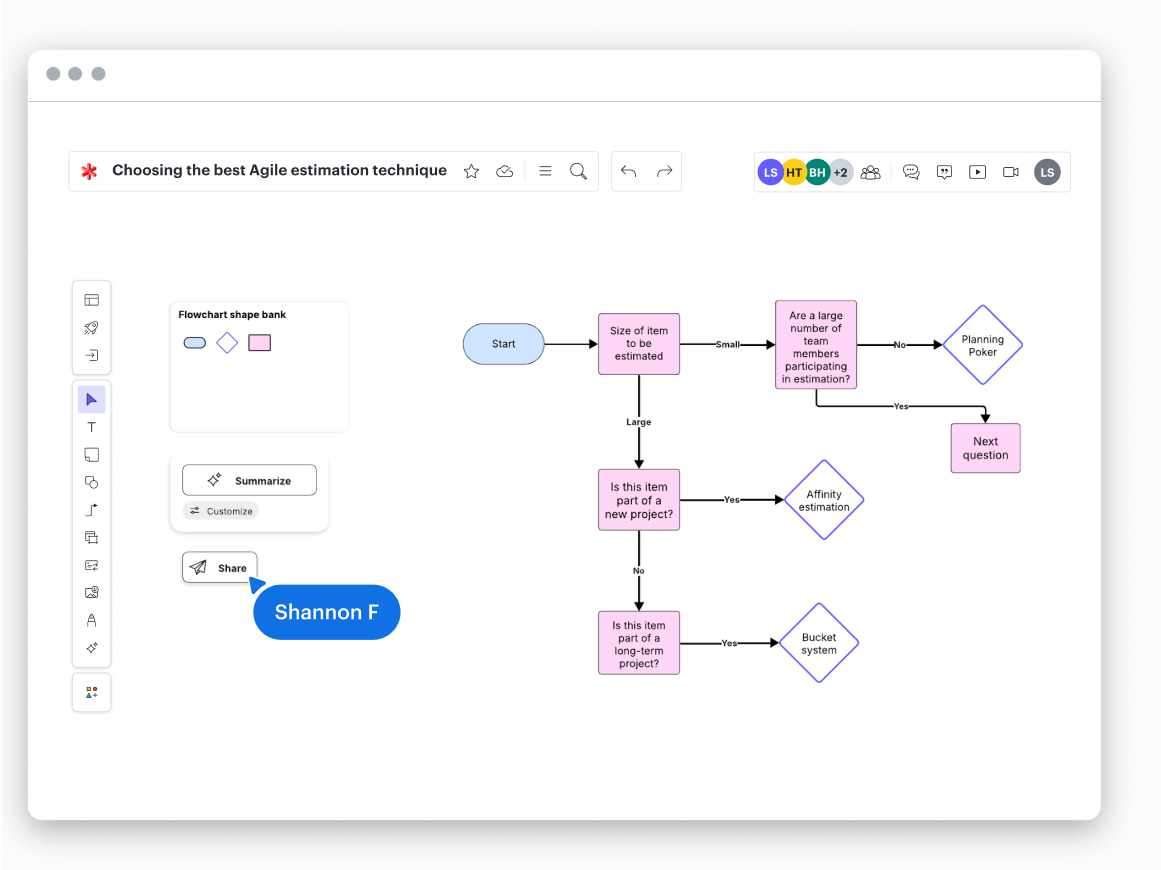Toggle the templates panel icon

click(92, 300)
